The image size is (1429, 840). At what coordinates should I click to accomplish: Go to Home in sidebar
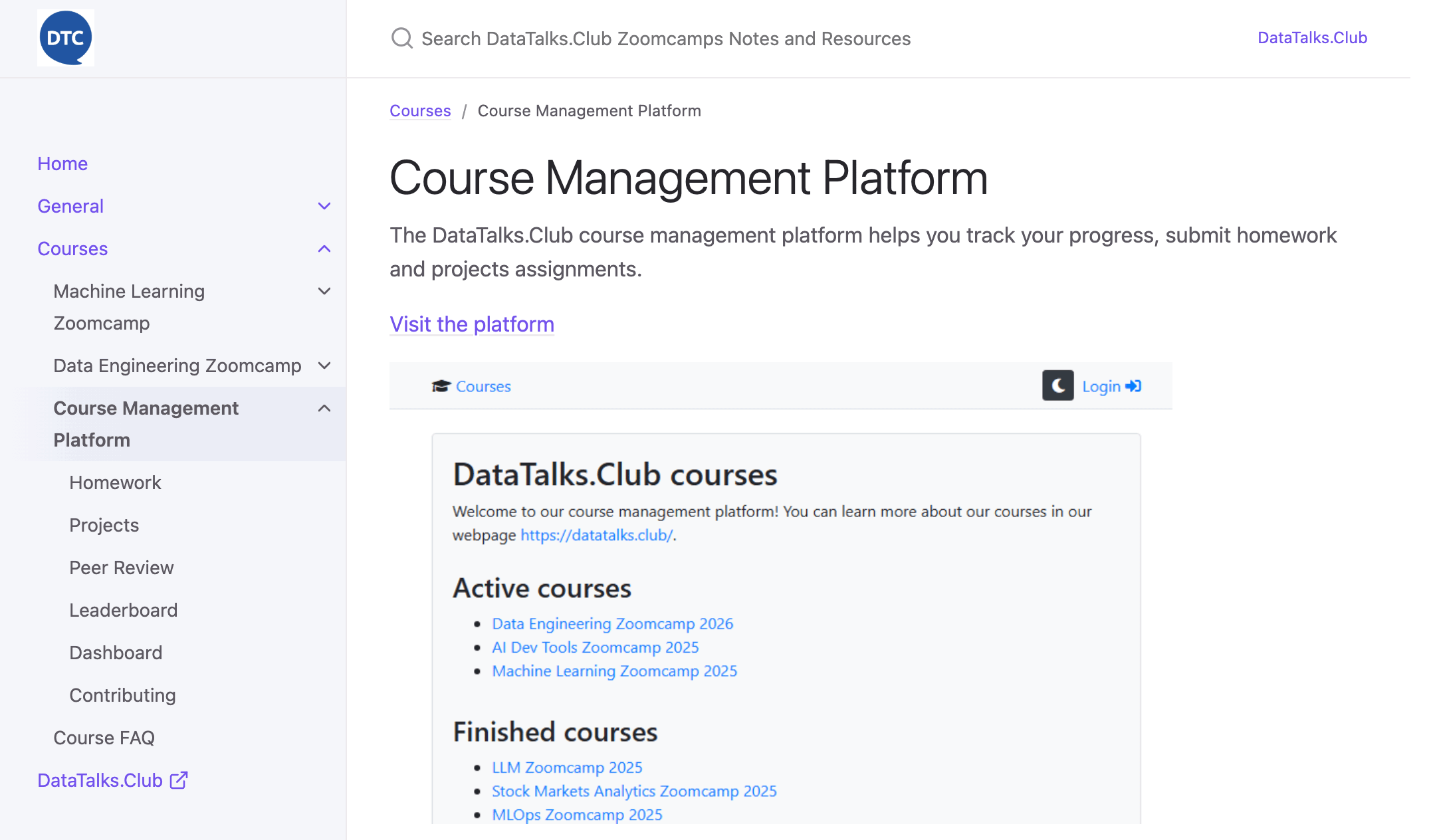62,163
